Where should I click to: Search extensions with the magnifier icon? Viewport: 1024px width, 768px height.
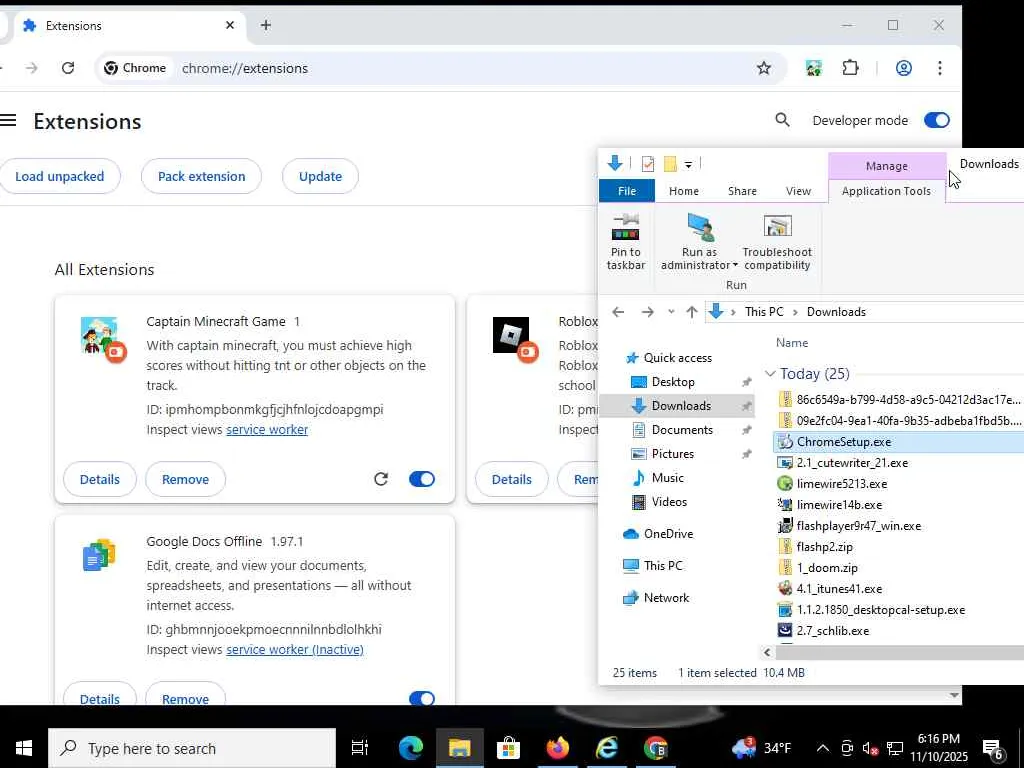click(x=782, y=120)
